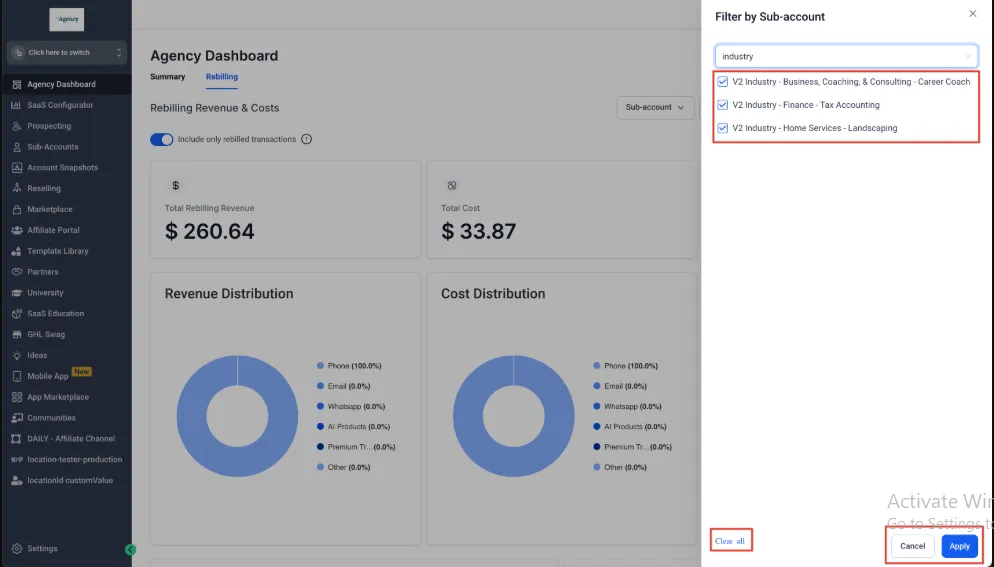
Task: Click Phone legend swatch under Revenue Distribution
Action: (320, 366)
